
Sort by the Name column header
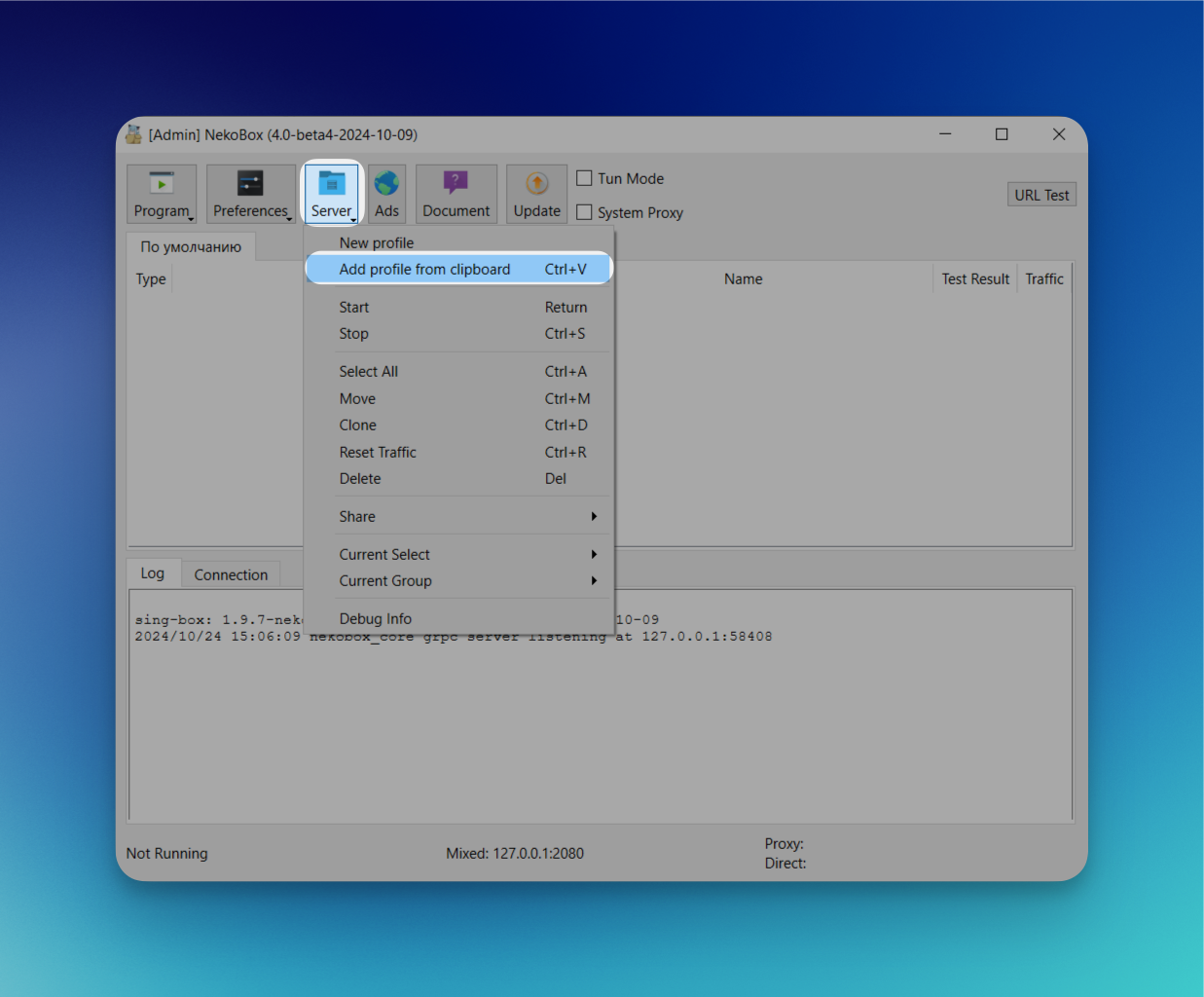pyautogui.click(x=744, y=279)
